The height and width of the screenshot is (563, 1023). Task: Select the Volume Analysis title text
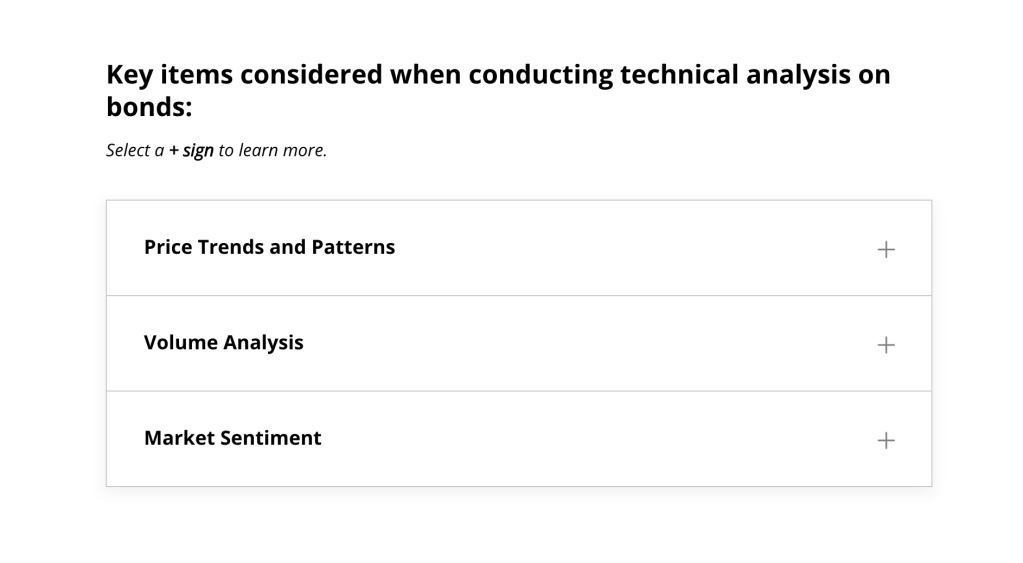coord(224,342)
